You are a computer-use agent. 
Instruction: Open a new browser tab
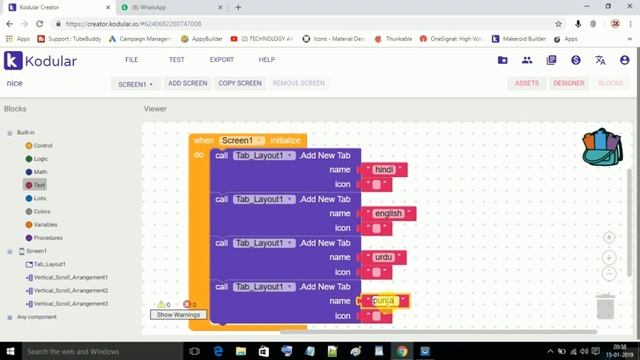click(238, 7)
